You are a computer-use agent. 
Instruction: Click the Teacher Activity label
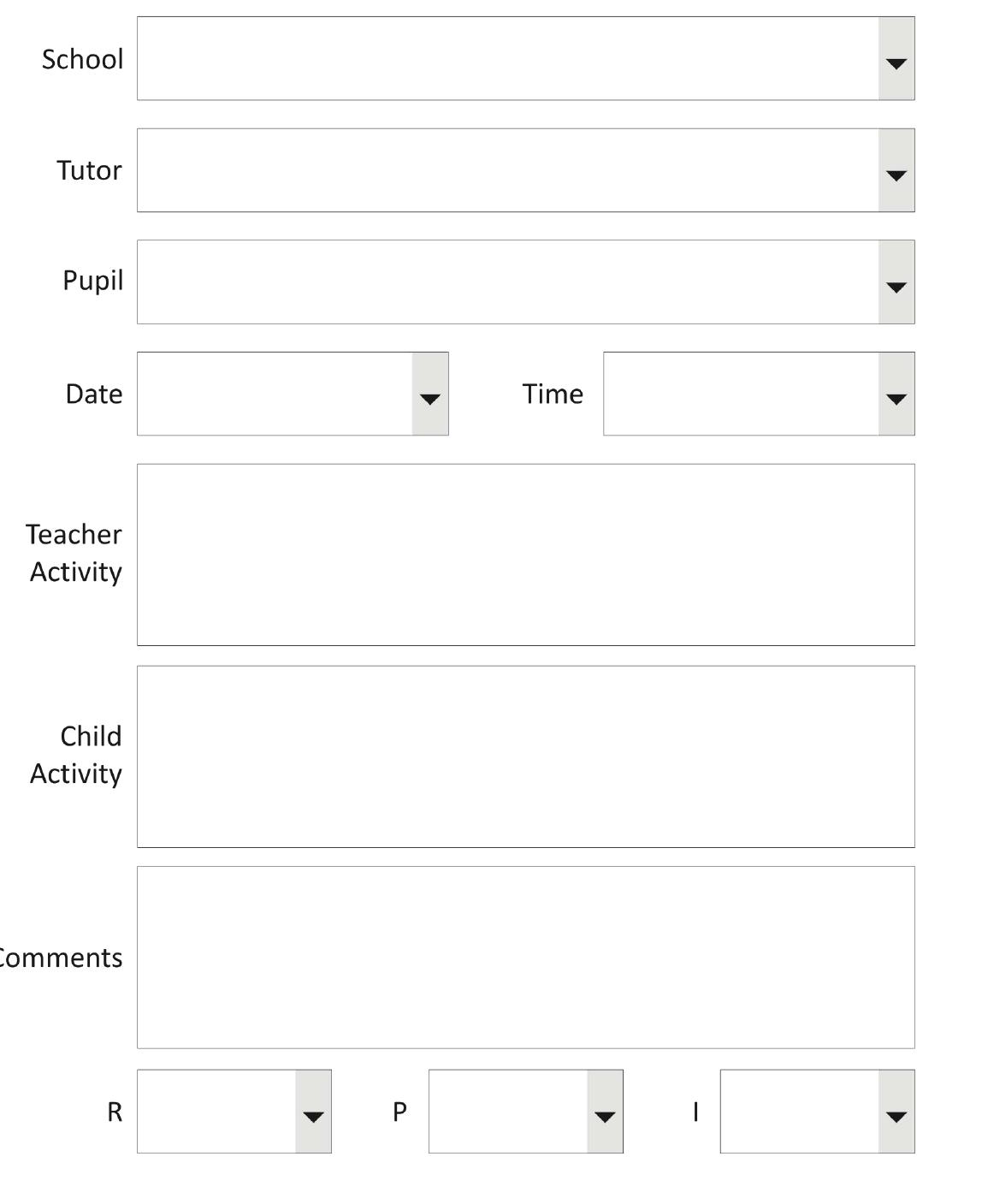[74, 553]
